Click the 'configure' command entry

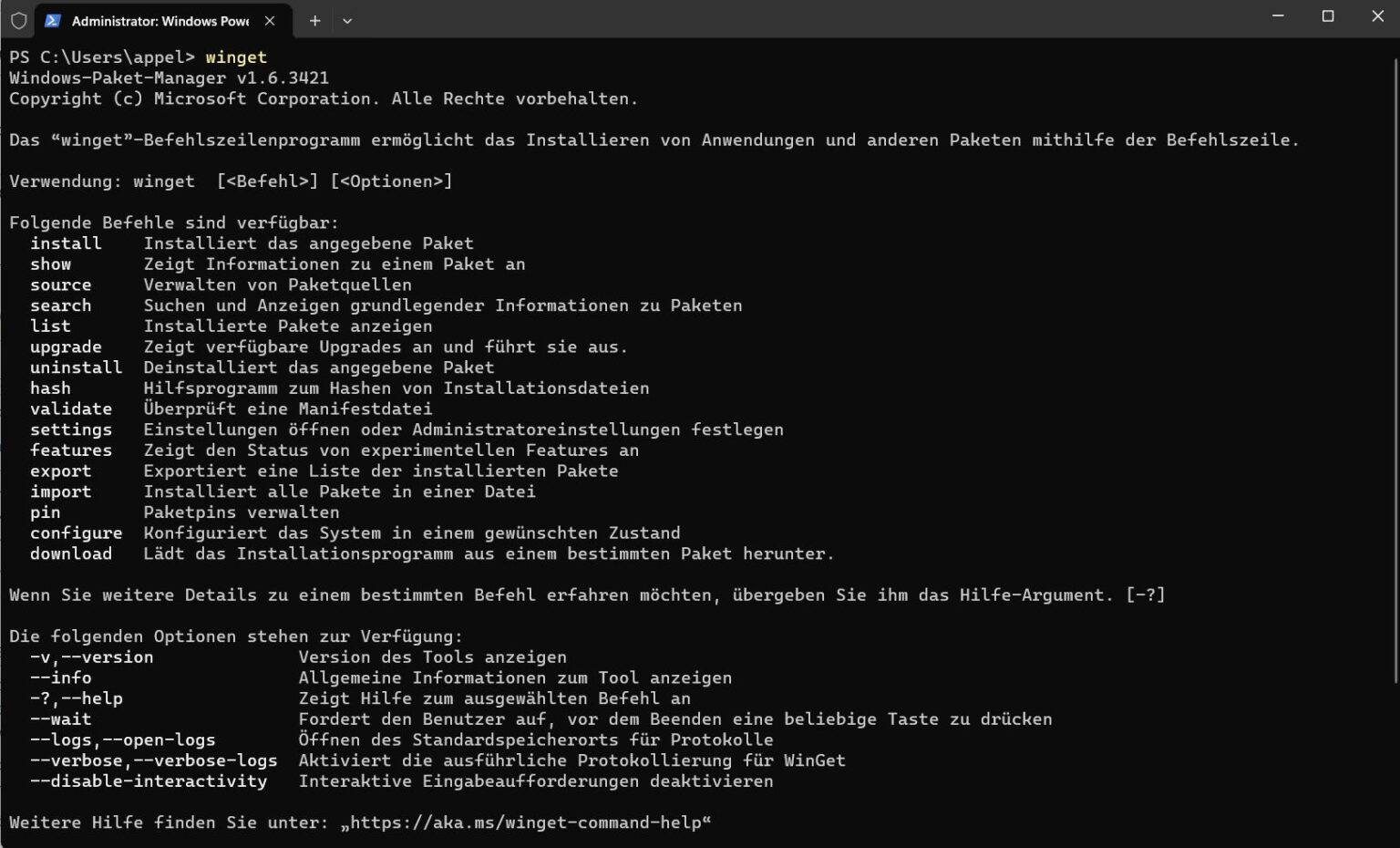point(76,533)
